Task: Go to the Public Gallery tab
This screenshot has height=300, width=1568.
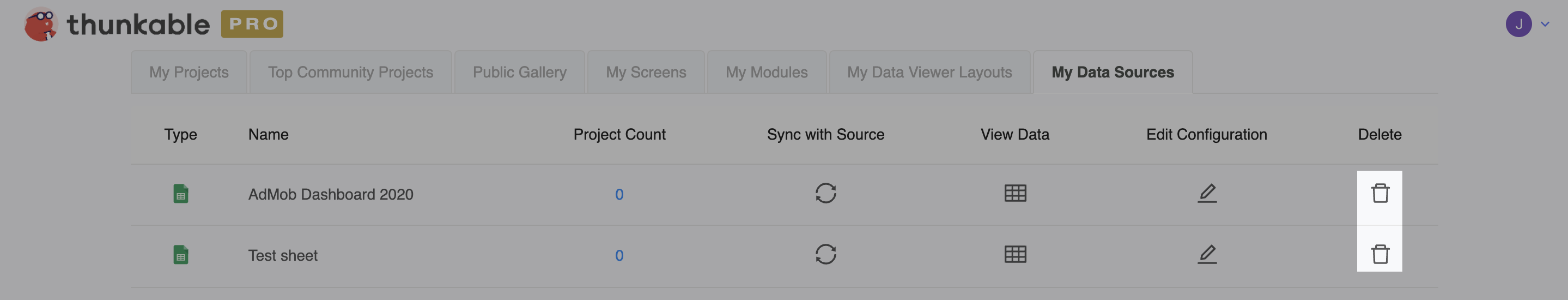Action: coord(519,73)
